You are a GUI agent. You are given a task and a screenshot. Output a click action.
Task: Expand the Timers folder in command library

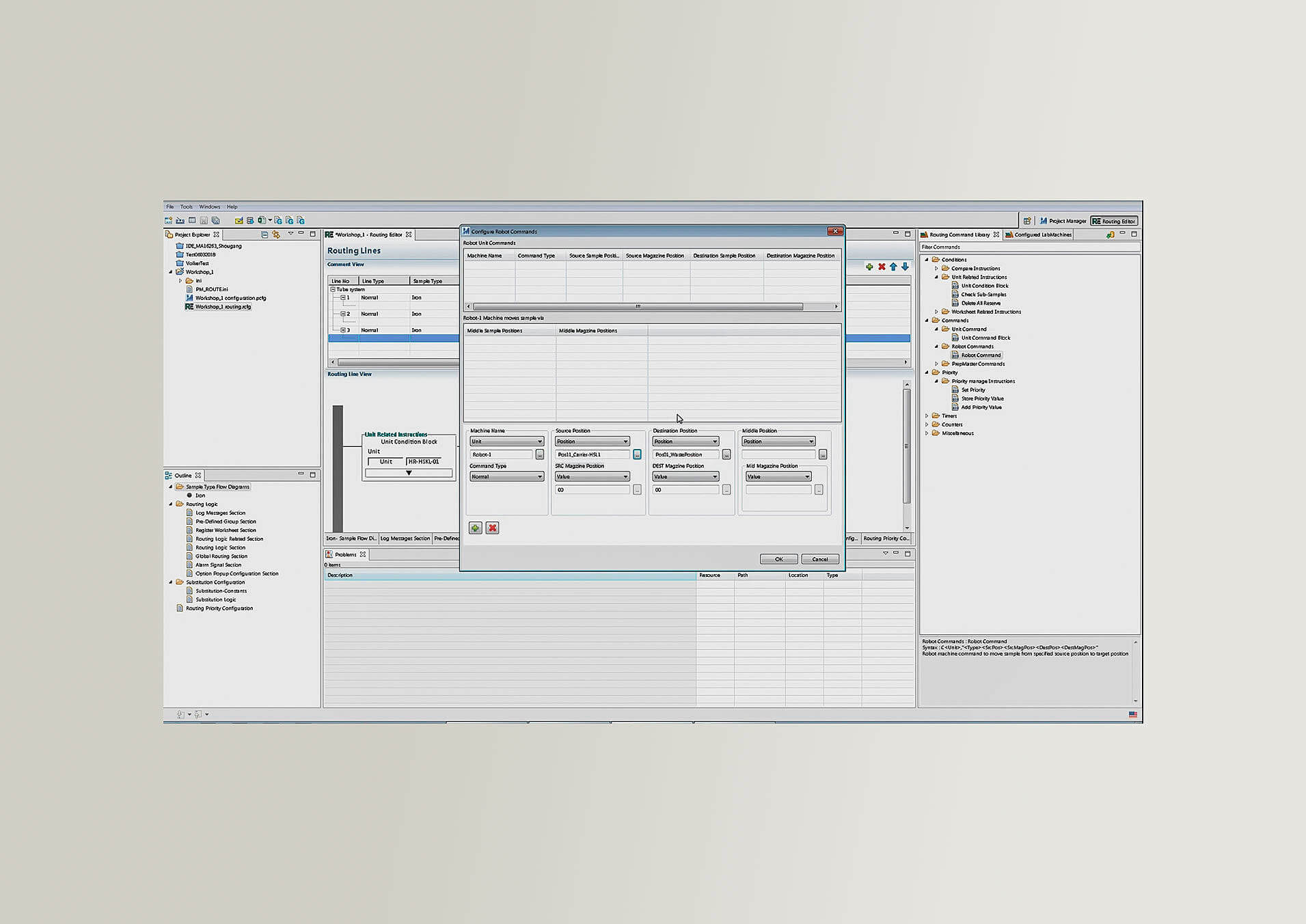(x=927, y=416)
